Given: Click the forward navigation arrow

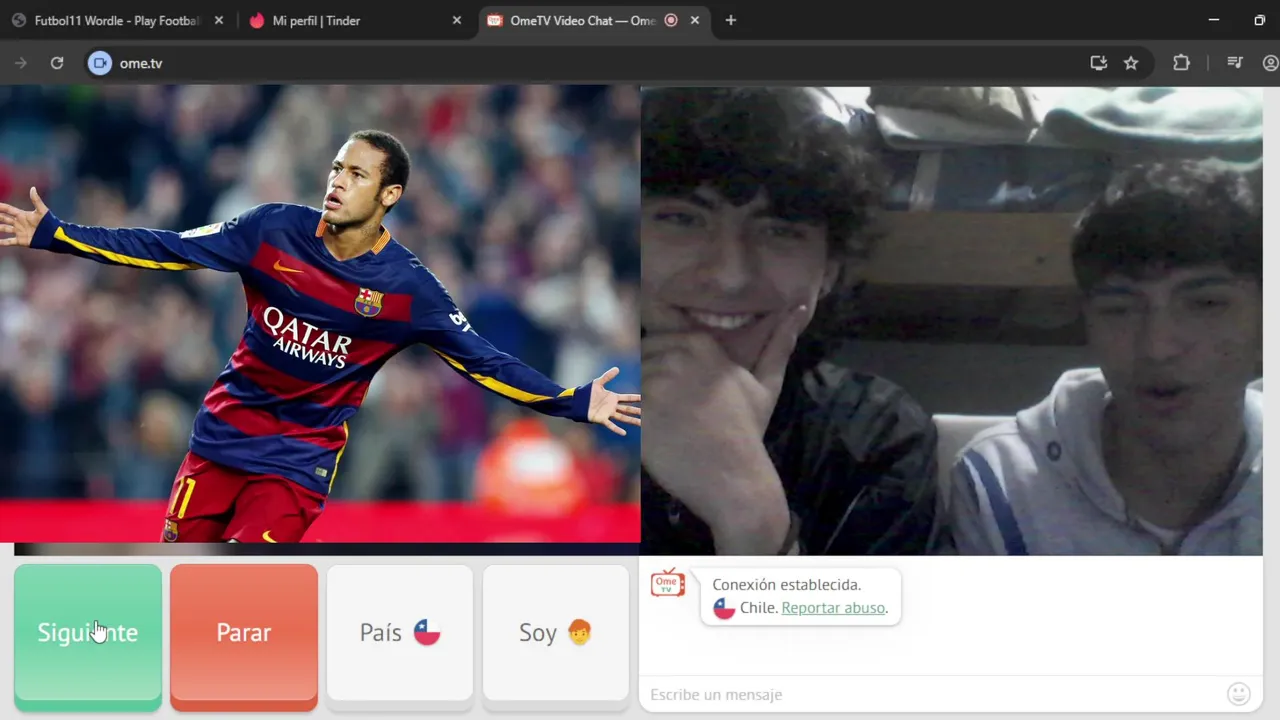Looking at the screenshot, I should click(21, 63).
